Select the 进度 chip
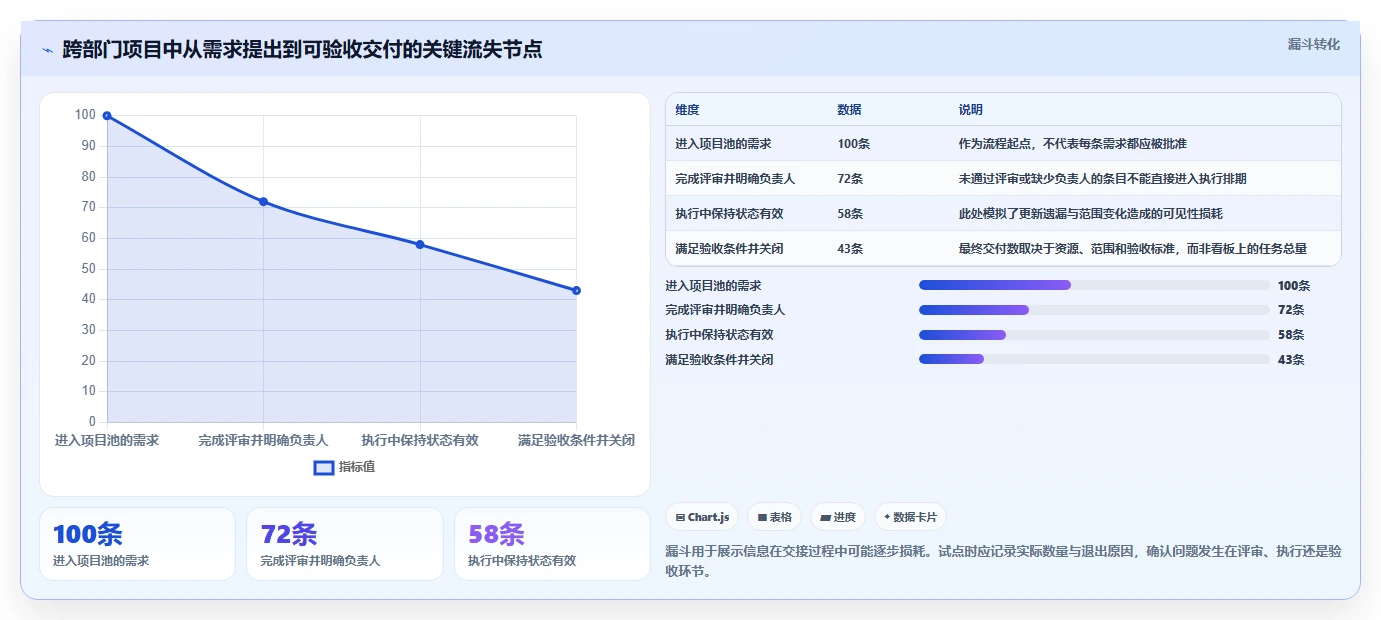Image resolution: width=1381 pixels, height=620 pixels. click(838, 517)
